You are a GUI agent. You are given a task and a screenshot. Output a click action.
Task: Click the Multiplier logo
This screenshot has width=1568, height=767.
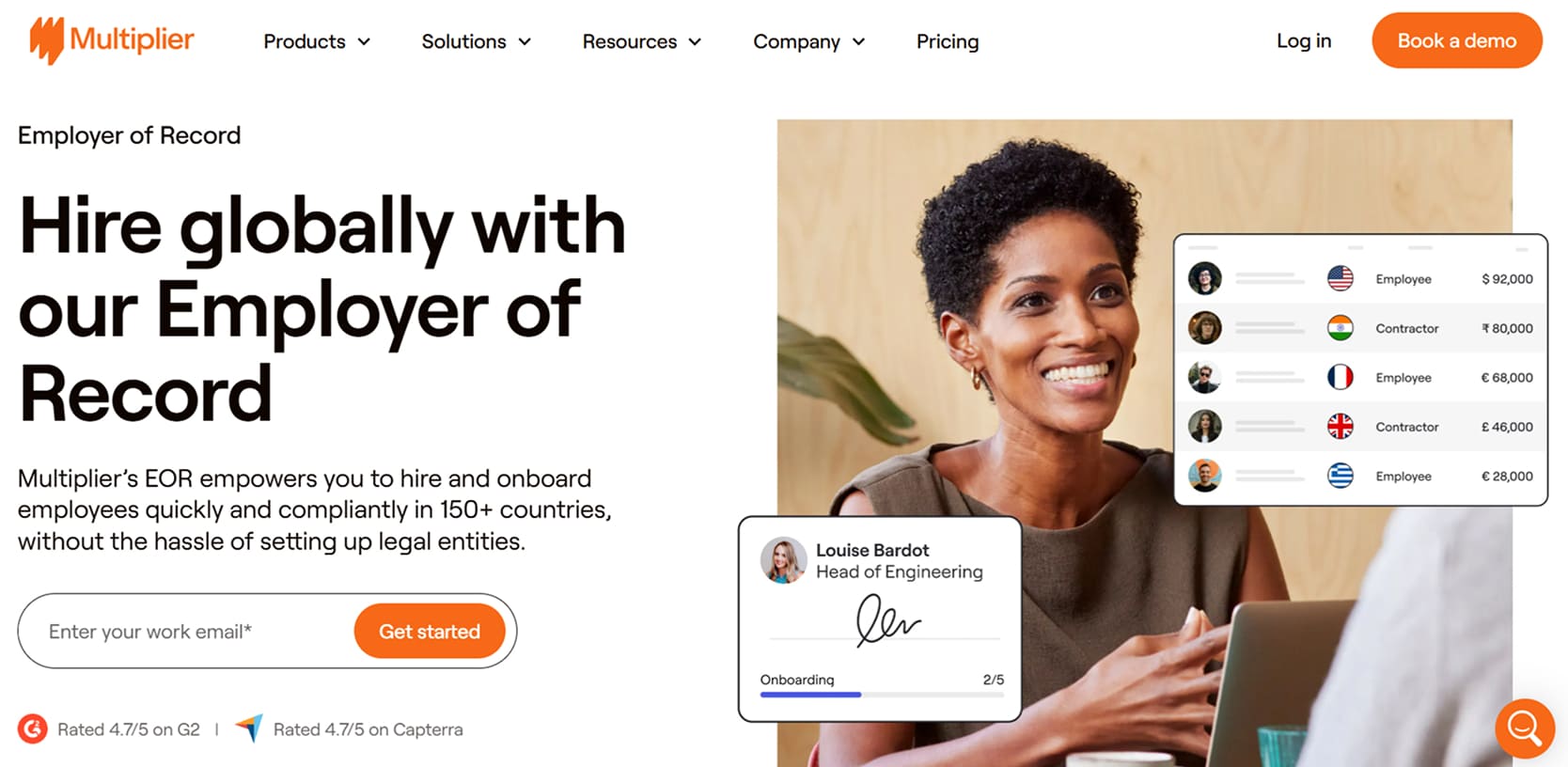(x=112, y=40)
